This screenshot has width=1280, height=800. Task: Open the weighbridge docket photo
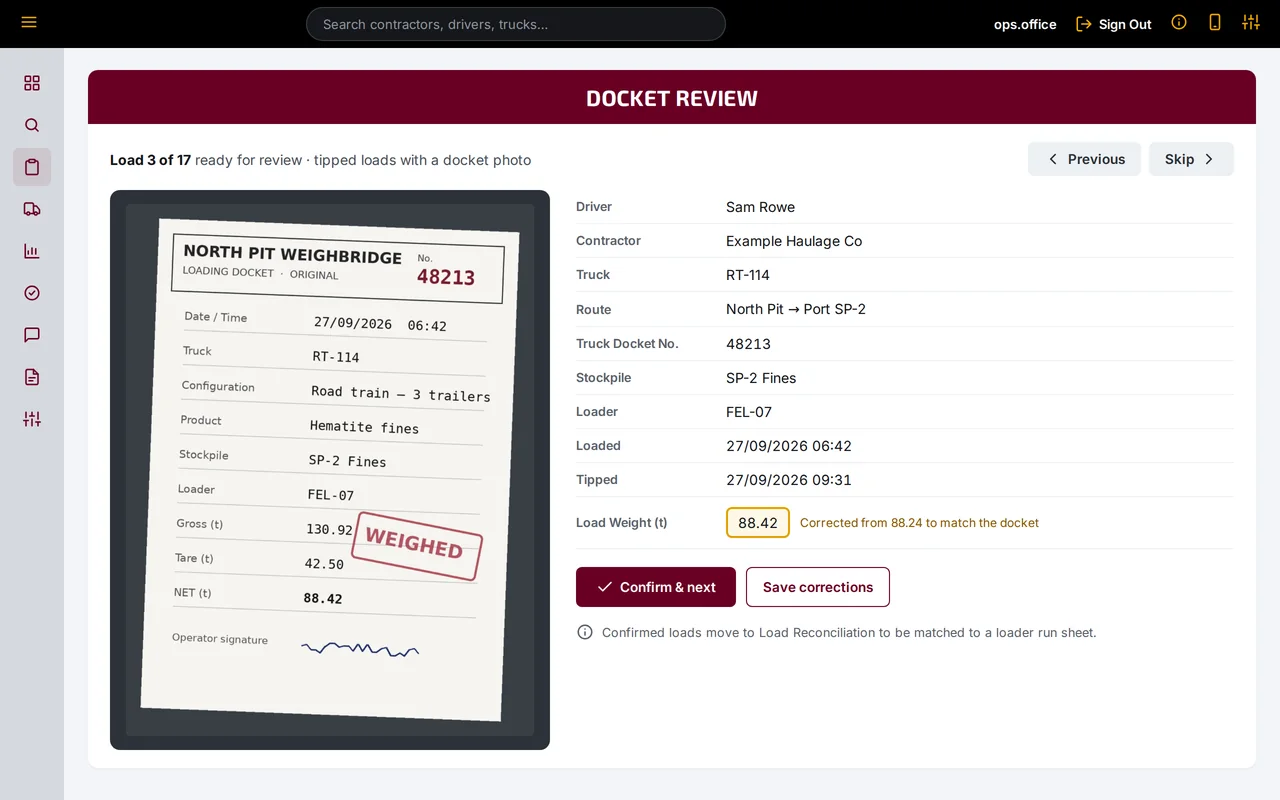tap(330, 470)
